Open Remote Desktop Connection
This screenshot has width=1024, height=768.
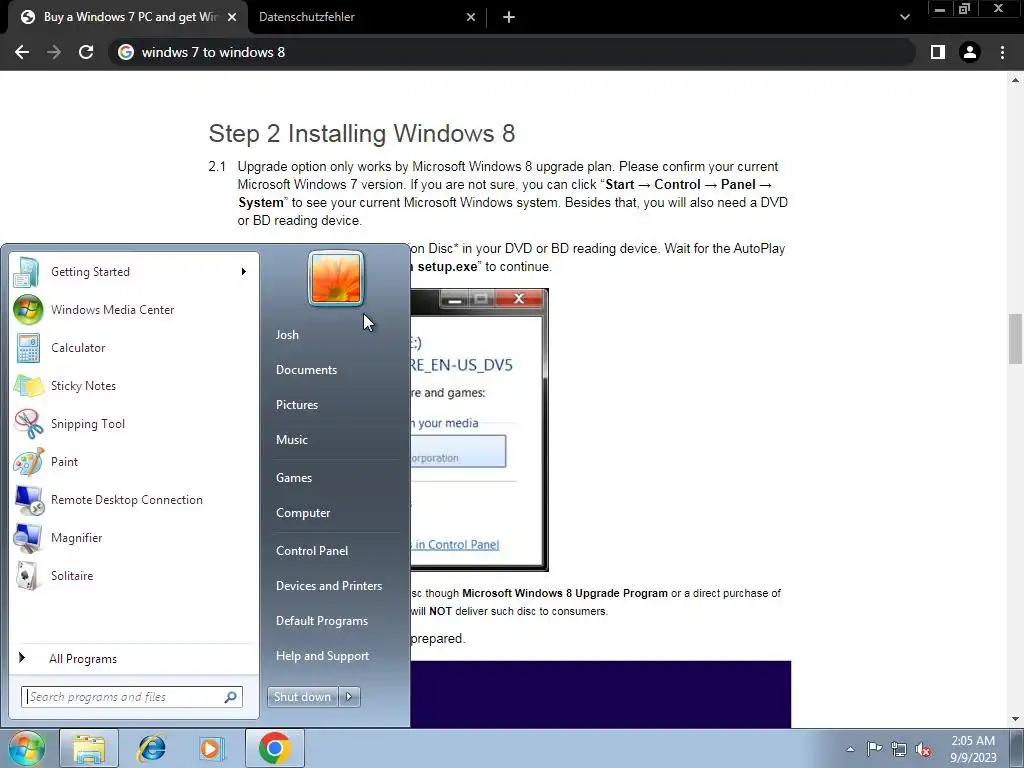click(134, 500)
